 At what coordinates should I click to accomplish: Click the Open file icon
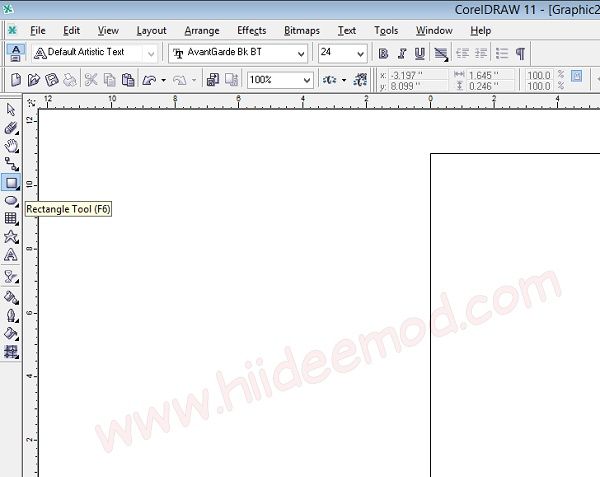(34, 80)
